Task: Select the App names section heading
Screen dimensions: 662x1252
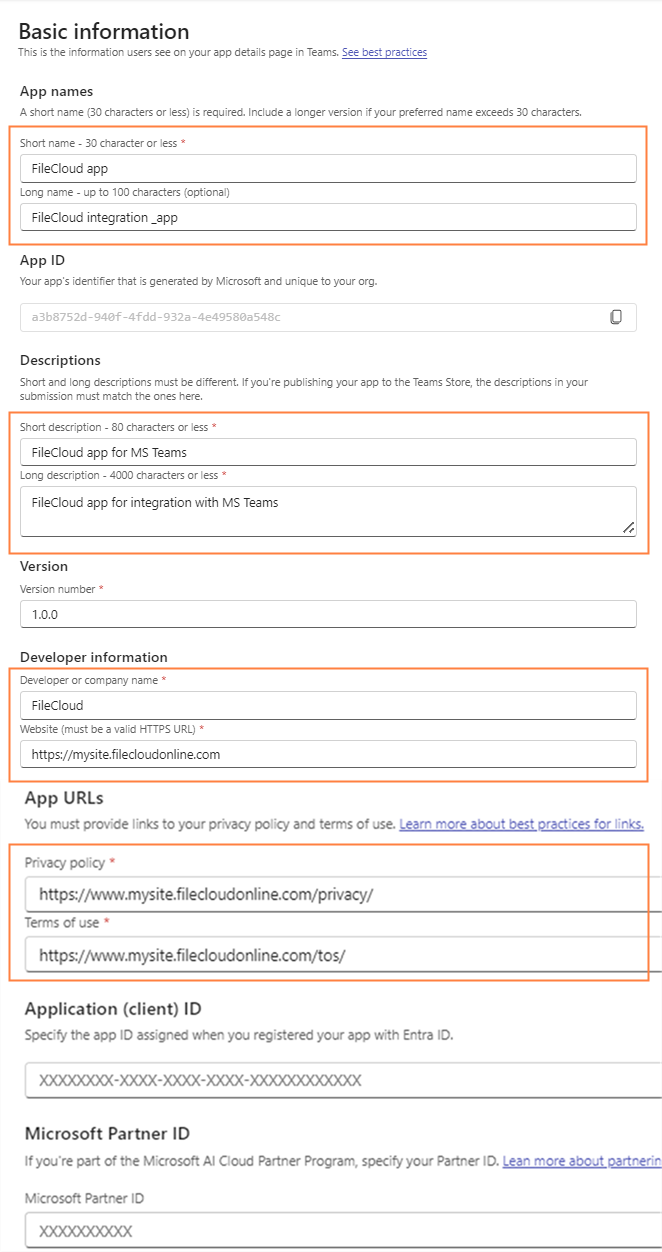Action: click(57, 91)
